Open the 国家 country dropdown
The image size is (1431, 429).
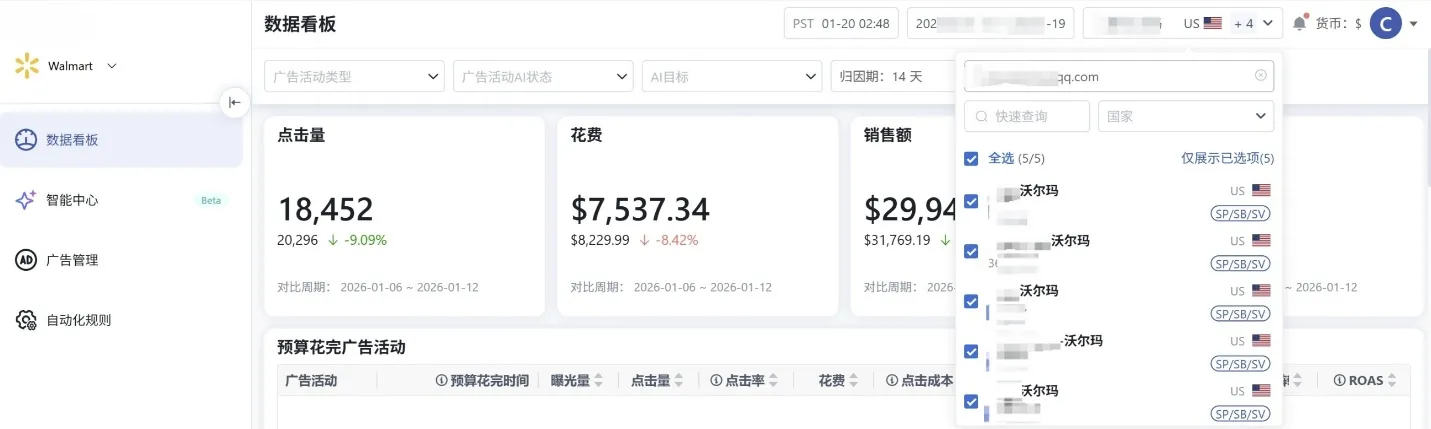[x=1186, y=116]
